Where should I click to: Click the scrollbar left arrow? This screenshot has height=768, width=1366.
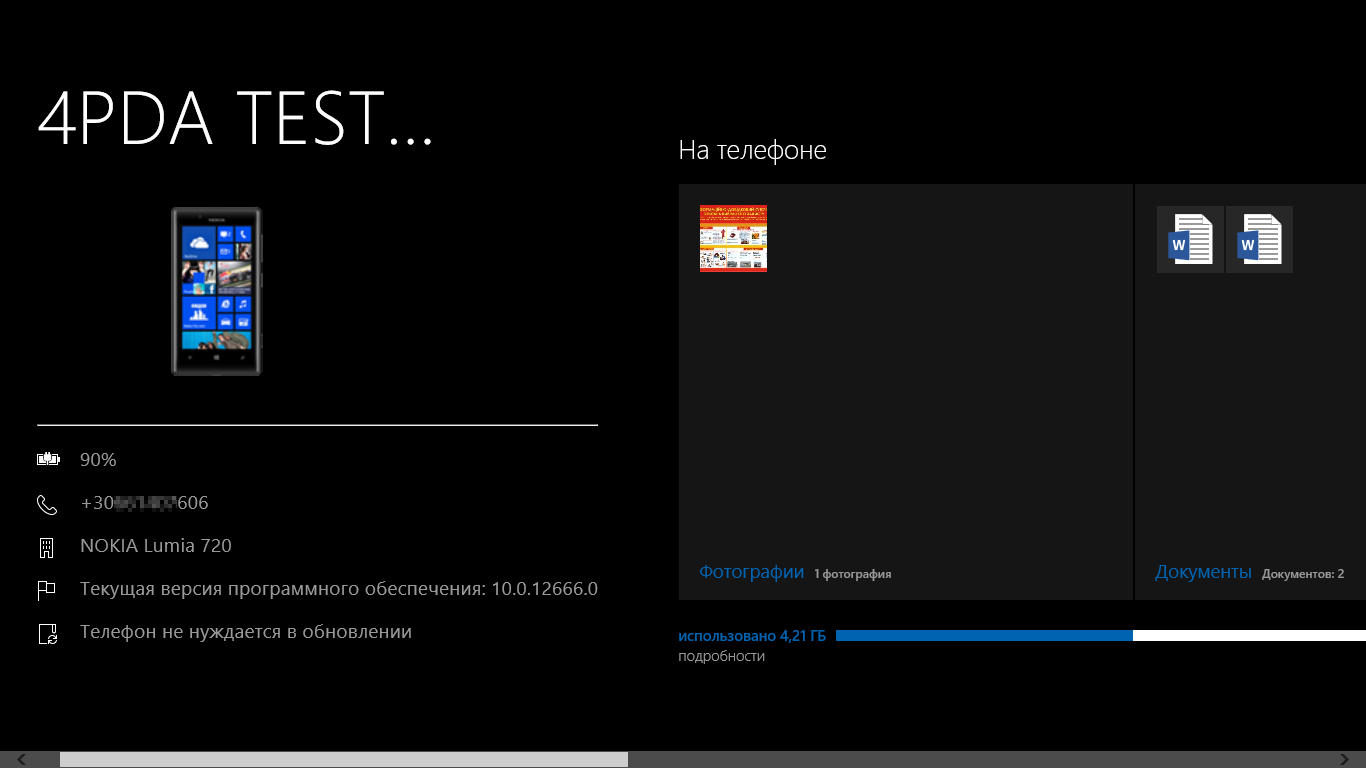pos(22,760)
